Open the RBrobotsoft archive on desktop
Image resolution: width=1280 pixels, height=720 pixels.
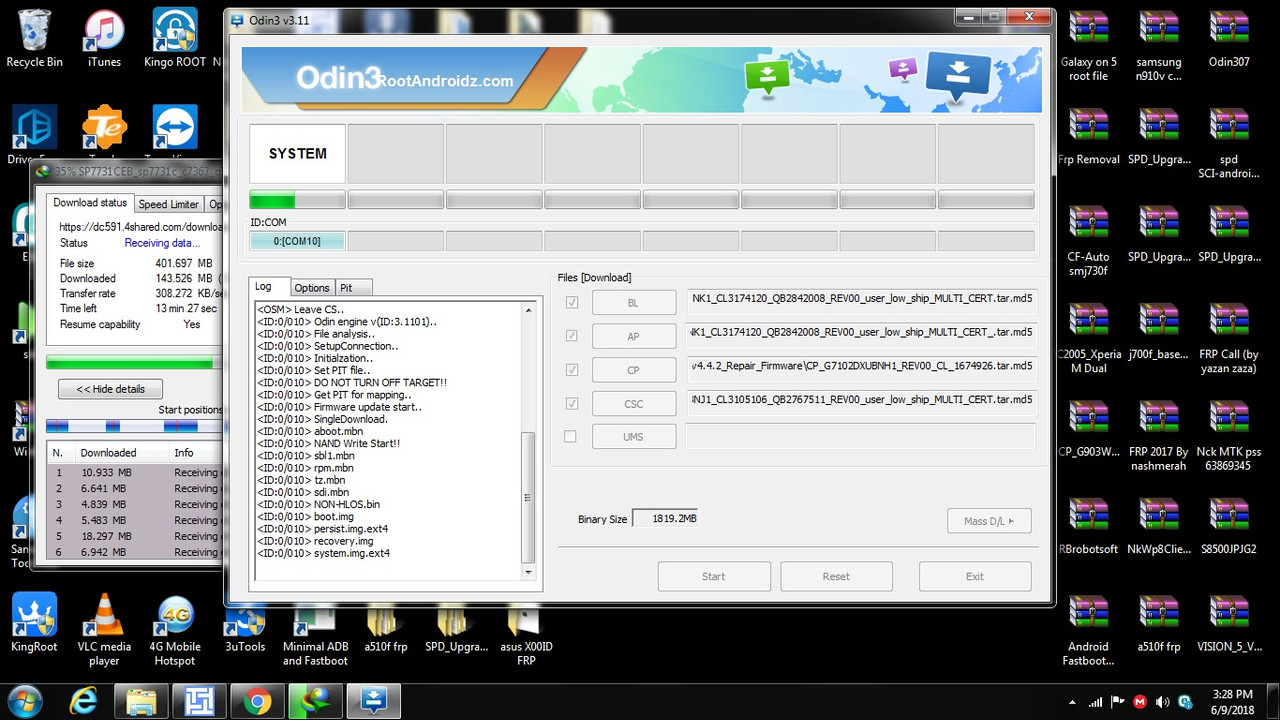click(1088, 526)
